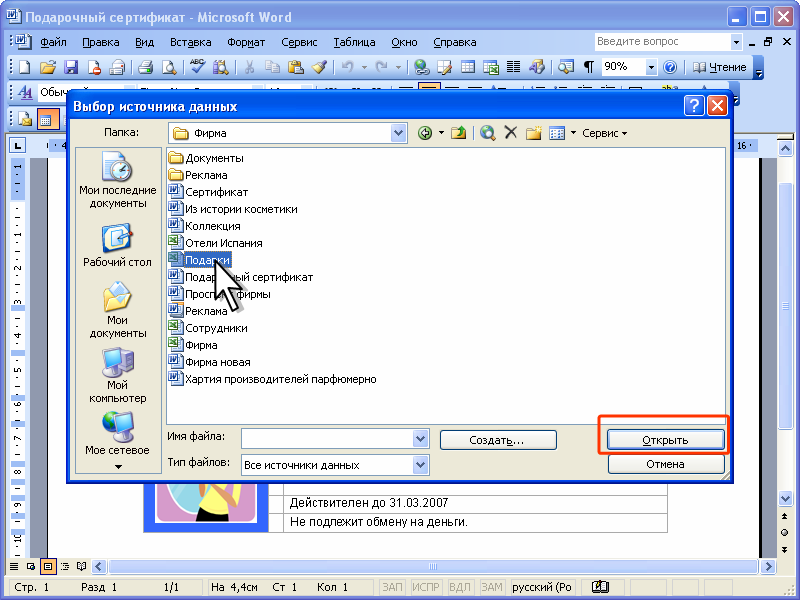Click the Открыть button
This screenshot has width=800, height=600.
[x=665, y=440]
